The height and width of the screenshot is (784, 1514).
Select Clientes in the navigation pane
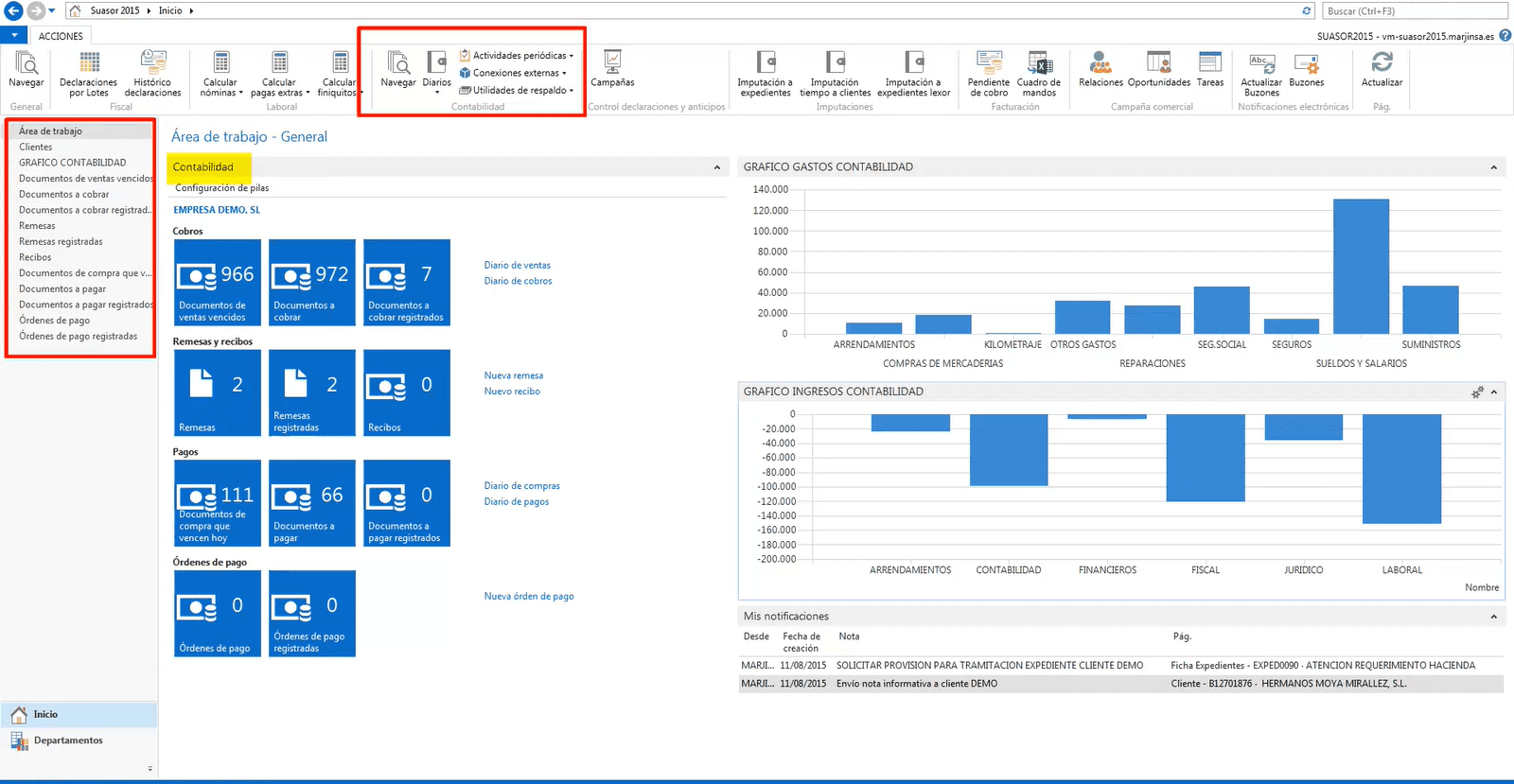coord(36,147)
